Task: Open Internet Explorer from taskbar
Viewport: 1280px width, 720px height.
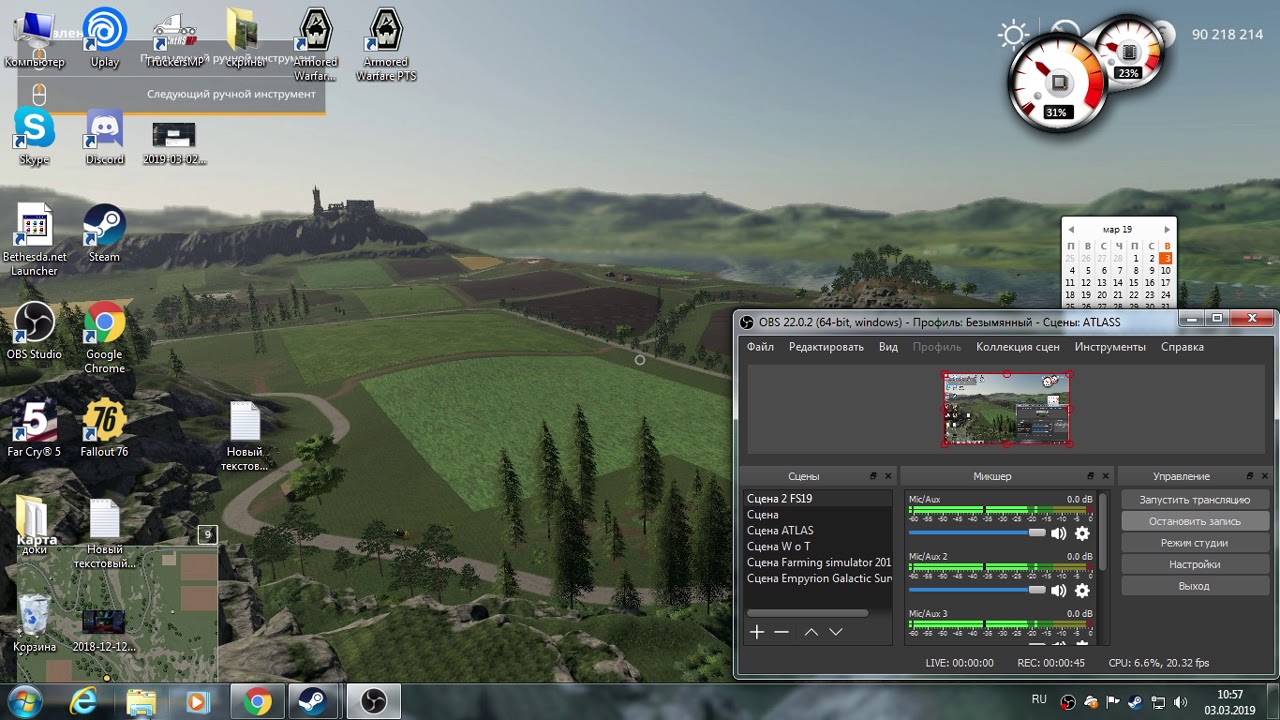Action: click(84, 702)
